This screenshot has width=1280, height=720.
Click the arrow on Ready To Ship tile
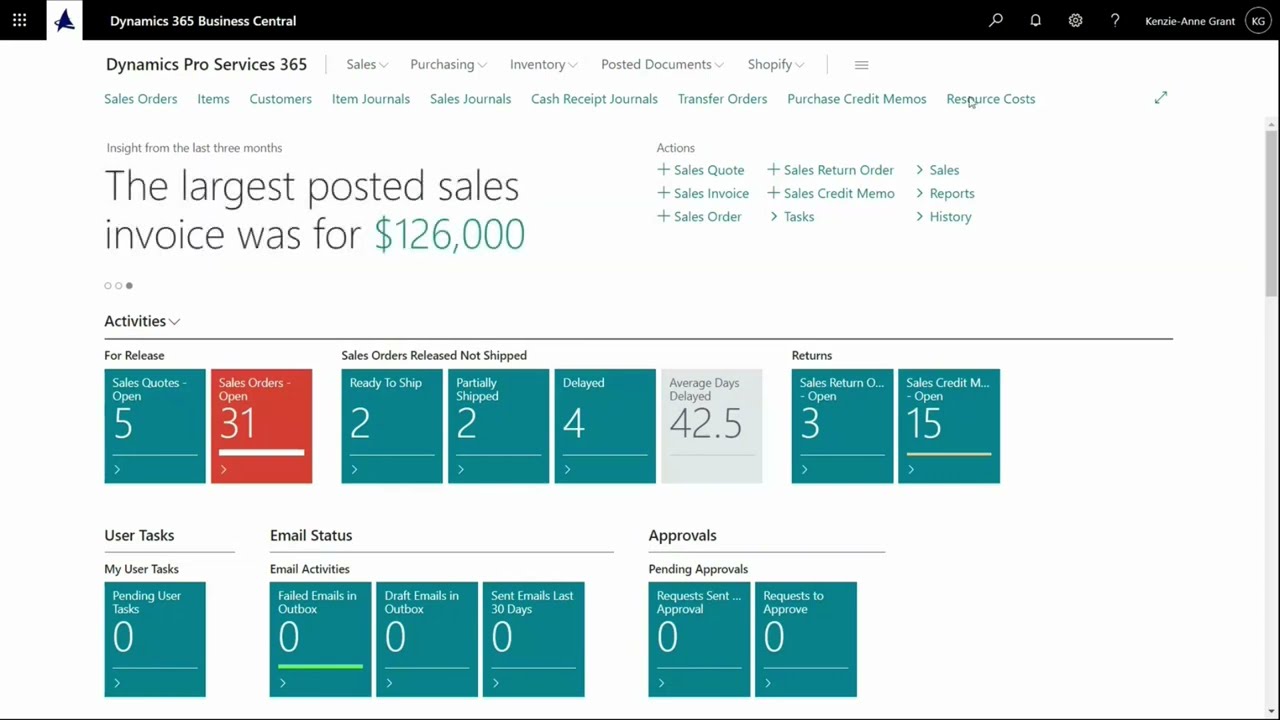pos(354,469)
